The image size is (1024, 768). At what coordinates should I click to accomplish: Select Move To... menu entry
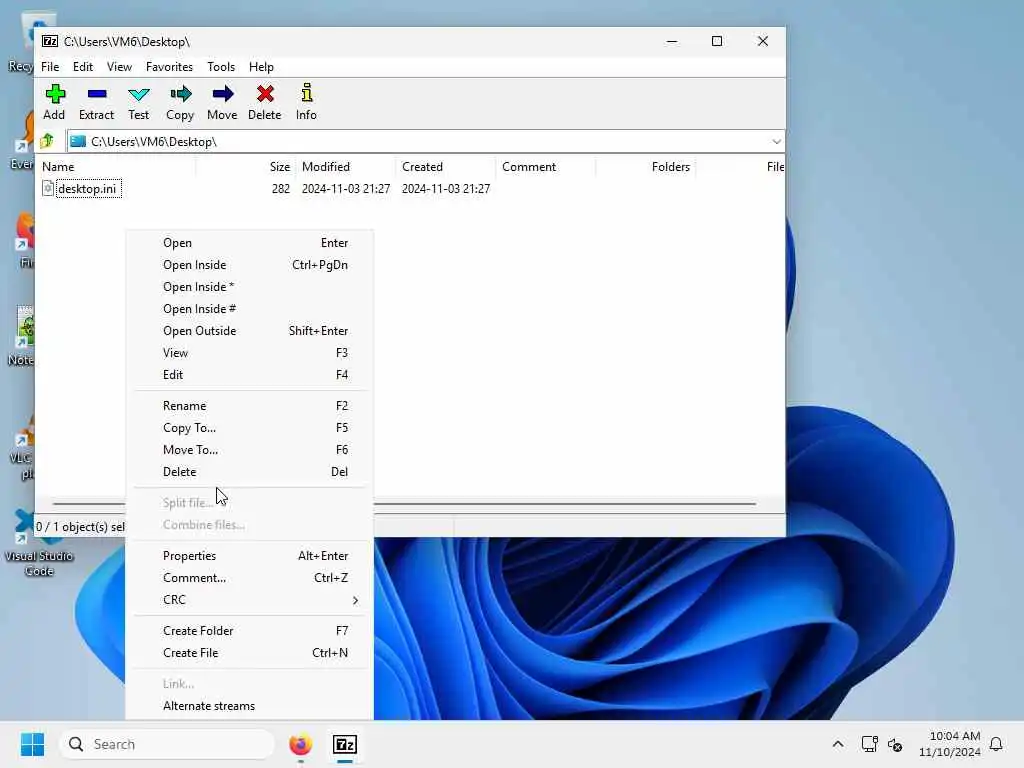(x=249, y=450)
